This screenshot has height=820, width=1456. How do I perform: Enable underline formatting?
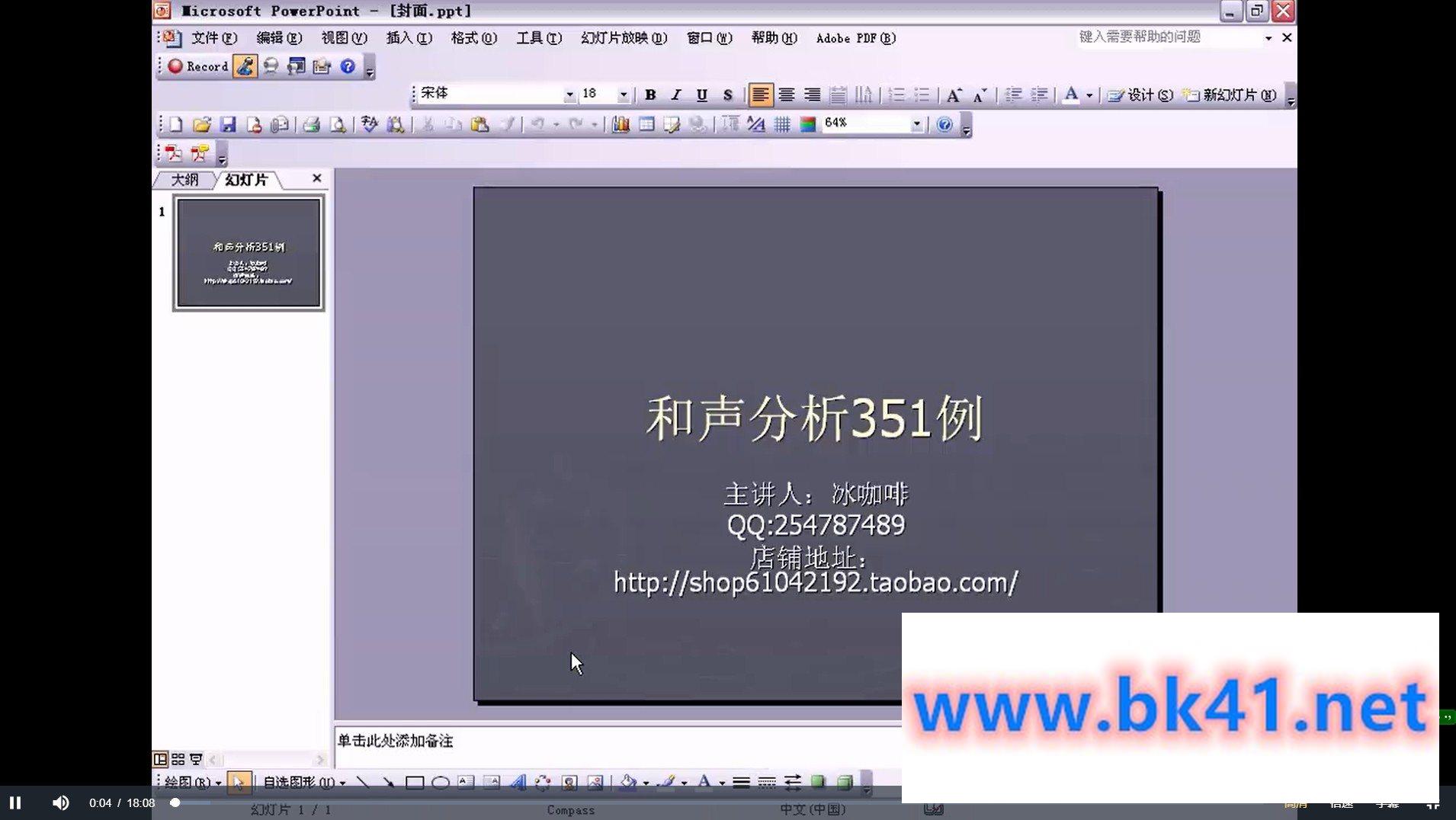(x=701, y=94)
